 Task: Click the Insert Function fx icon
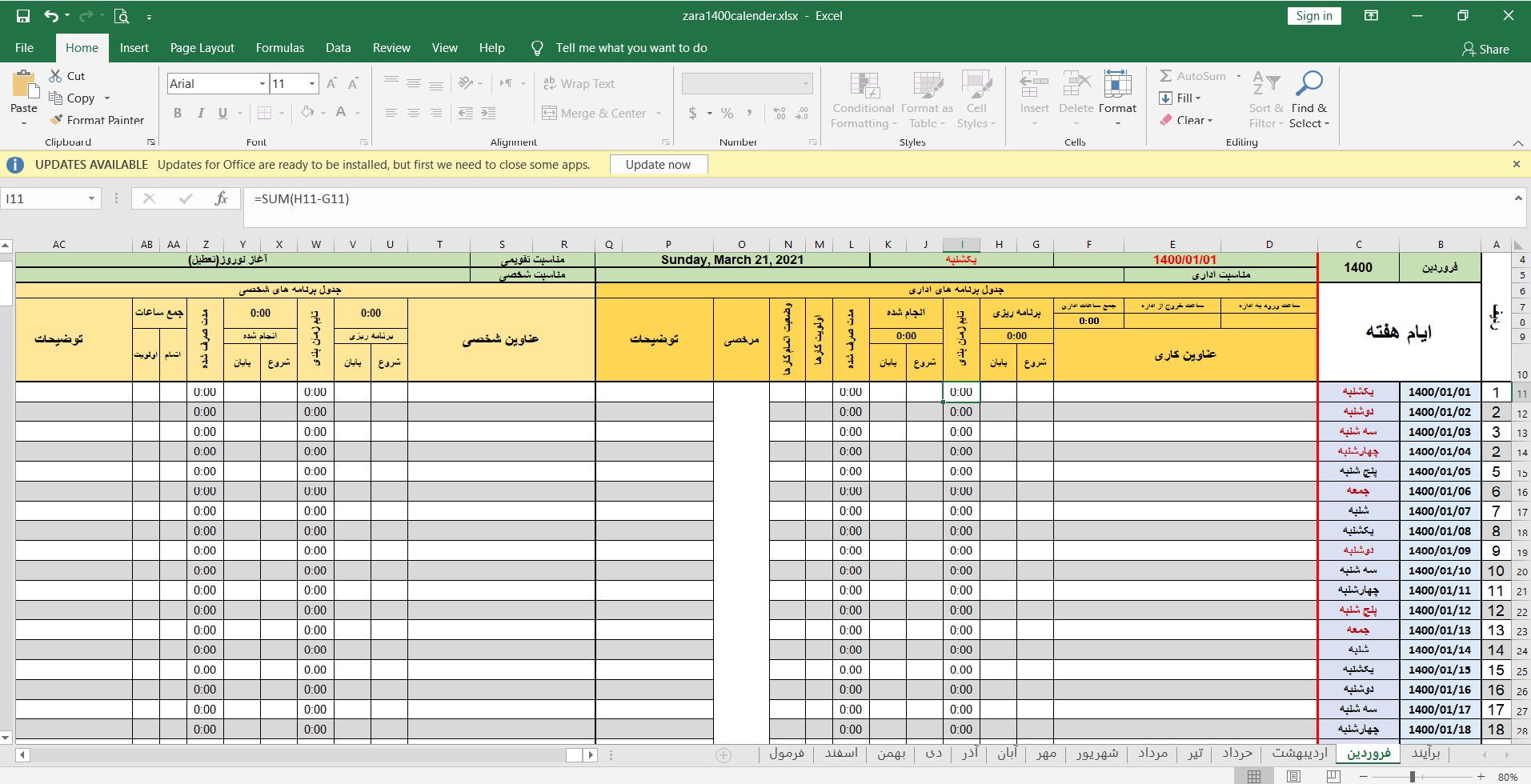(221, 198)
